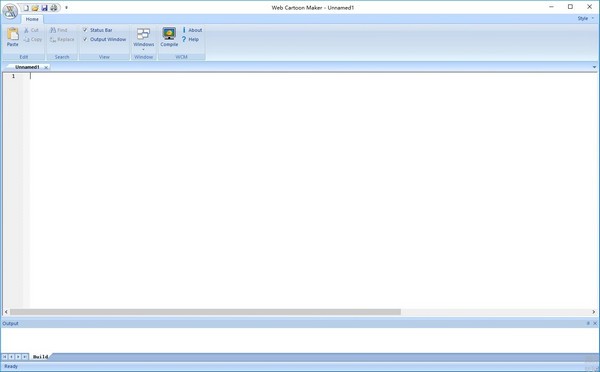Open a file with the folder icon
The height and width of the screenshot is (372, 600).
[35, 8]
